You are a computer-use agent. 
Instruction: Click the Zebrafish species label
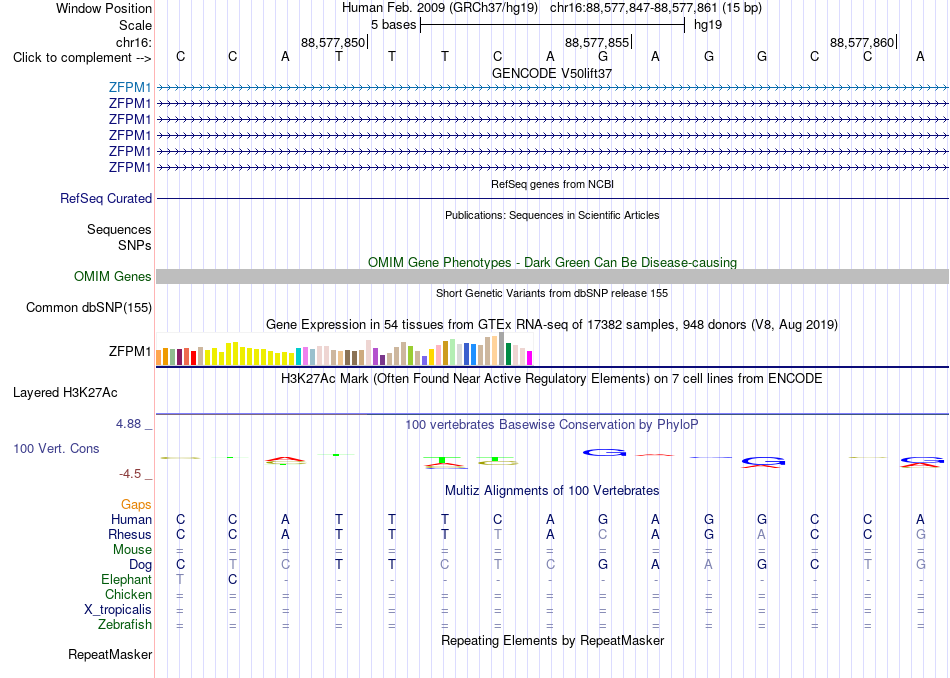(x=125, y=625)
